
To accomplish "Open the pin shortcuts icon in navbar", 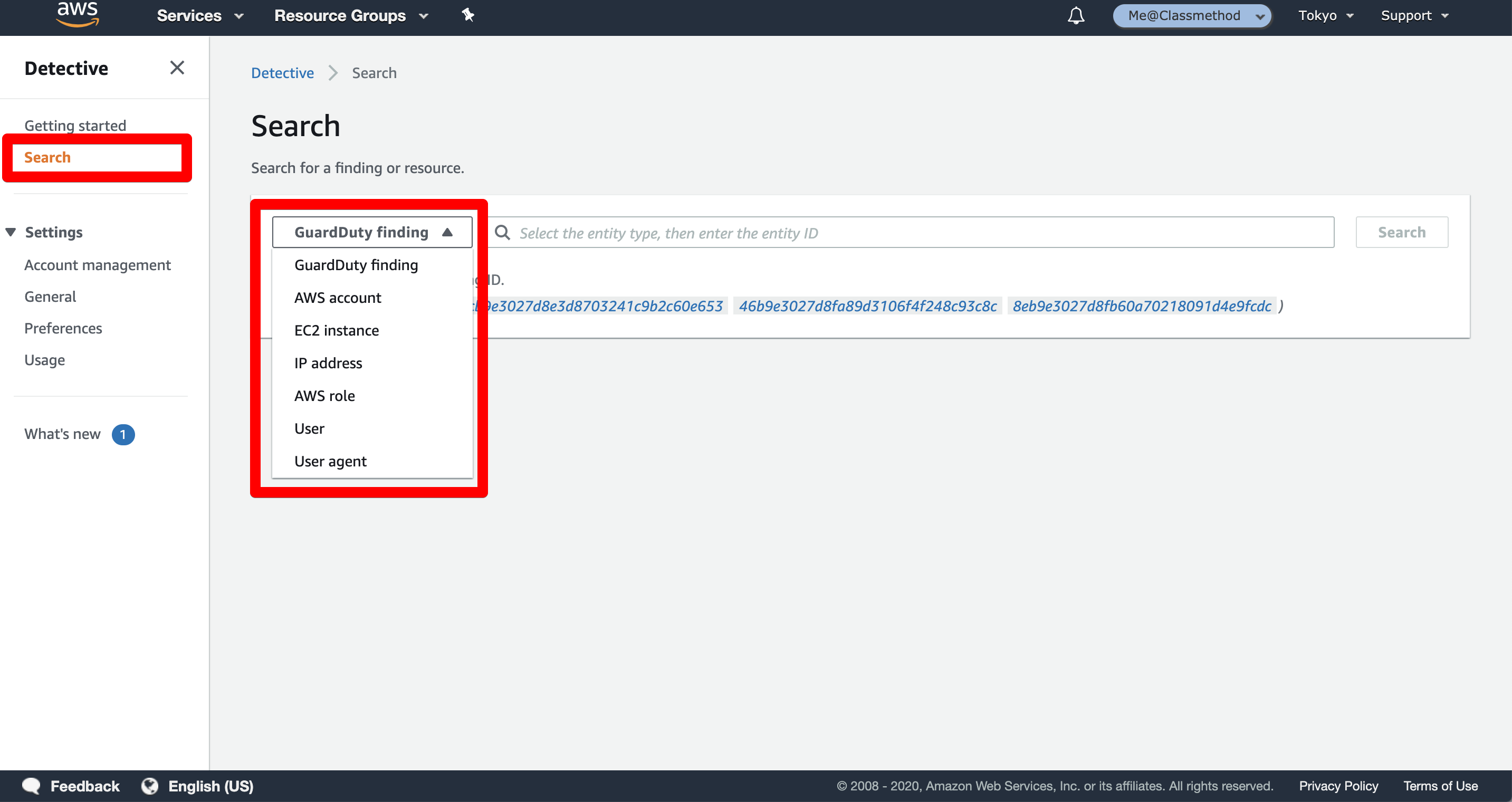I will coord(468,15).
